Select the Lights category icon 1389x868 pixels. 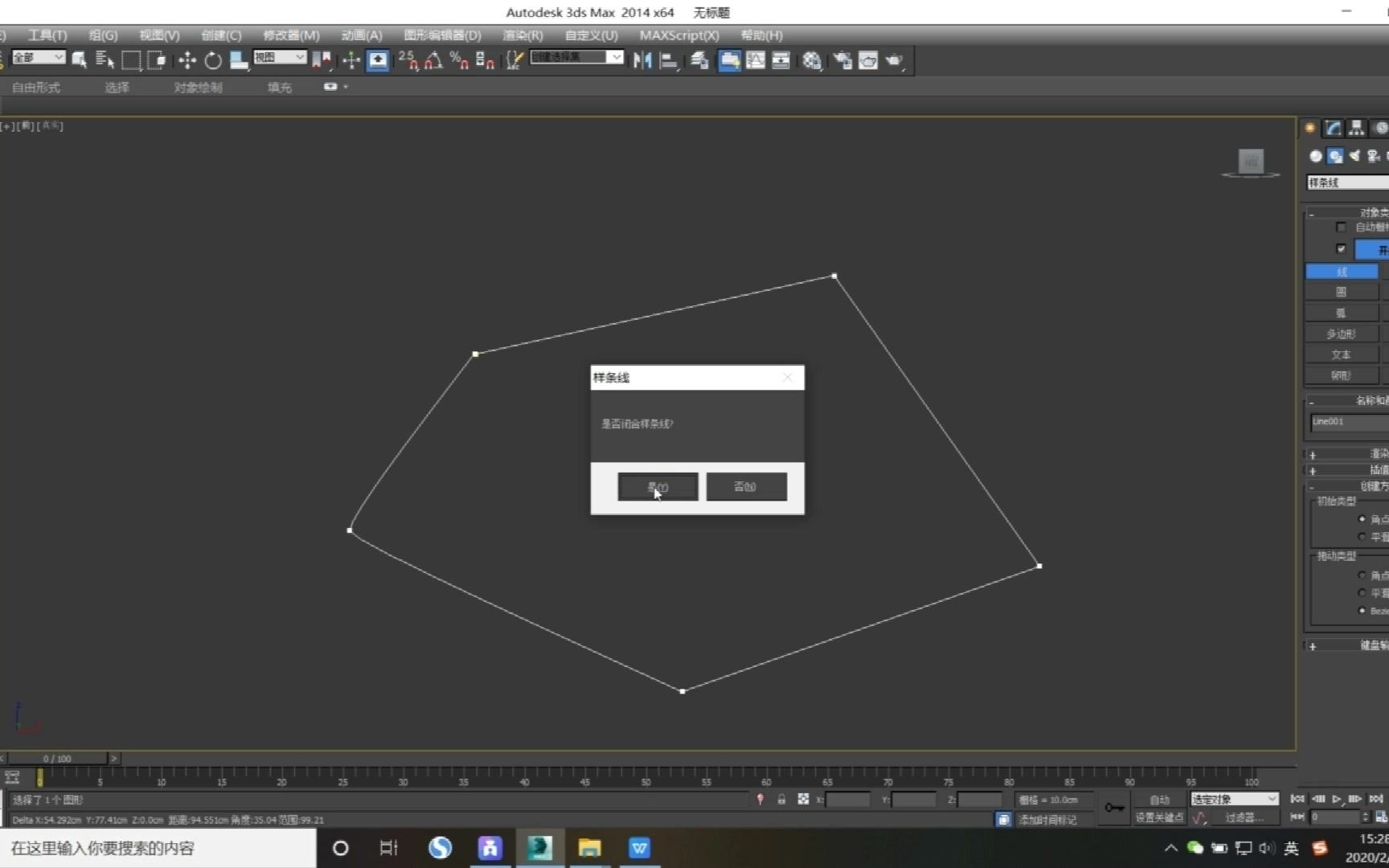point(1354,157)
